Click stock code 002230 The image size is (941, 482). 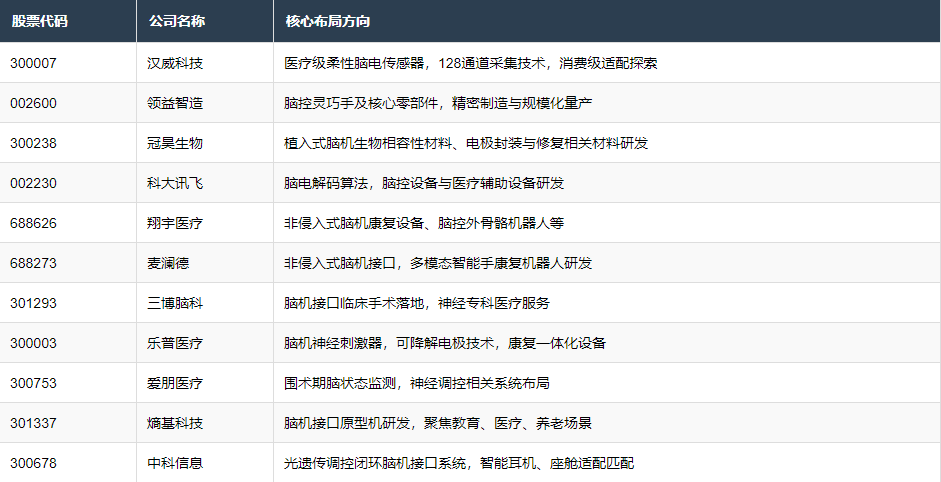(33, 183)
